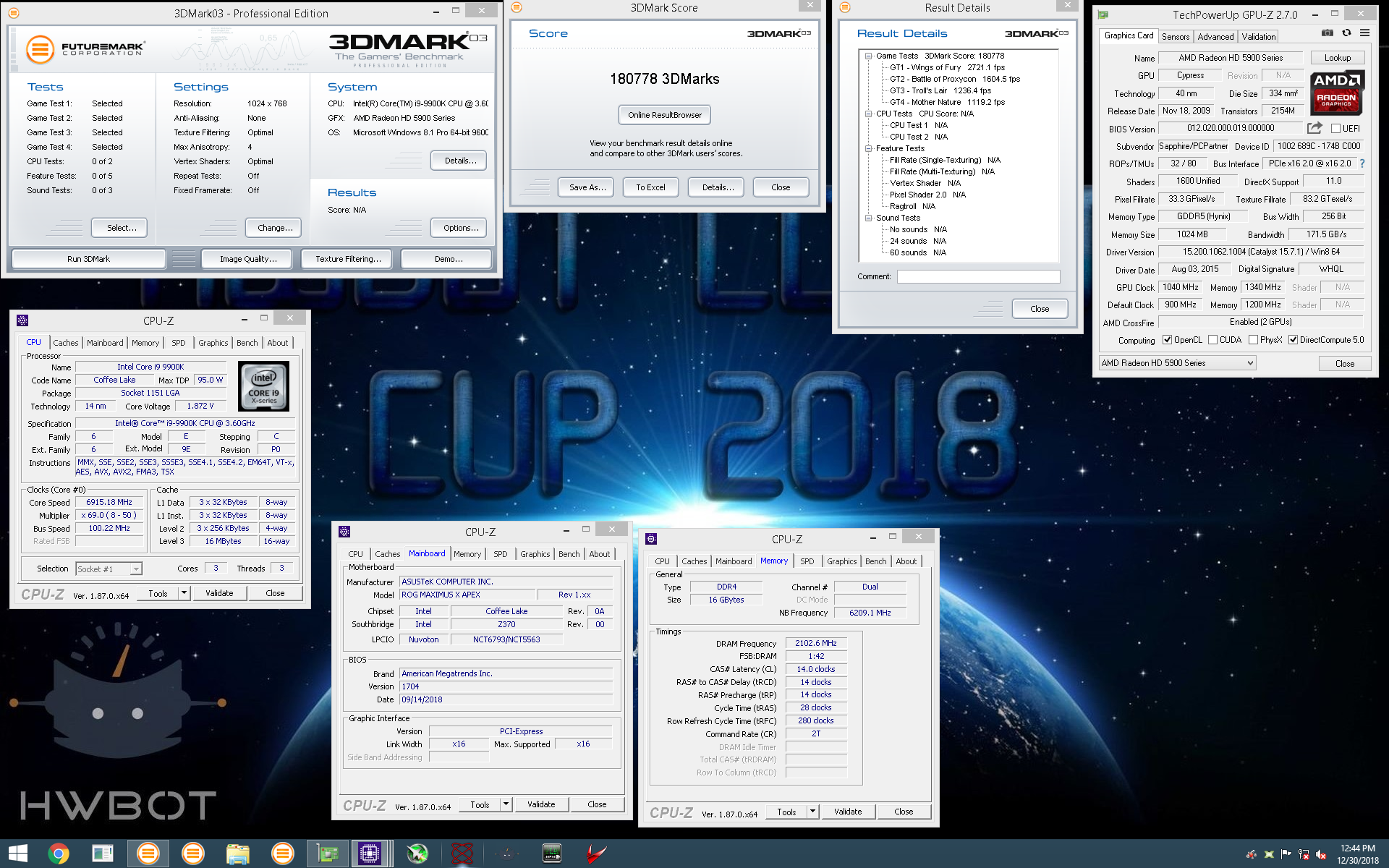Open Caches tab in CPU-Z CPU window

pyautogui.click(x=66, y=343)
